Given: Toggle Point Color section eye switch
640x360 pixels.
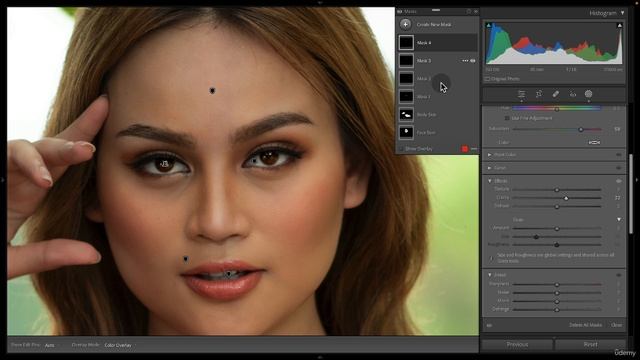Looking at the screenshot, I should [619, 155].
